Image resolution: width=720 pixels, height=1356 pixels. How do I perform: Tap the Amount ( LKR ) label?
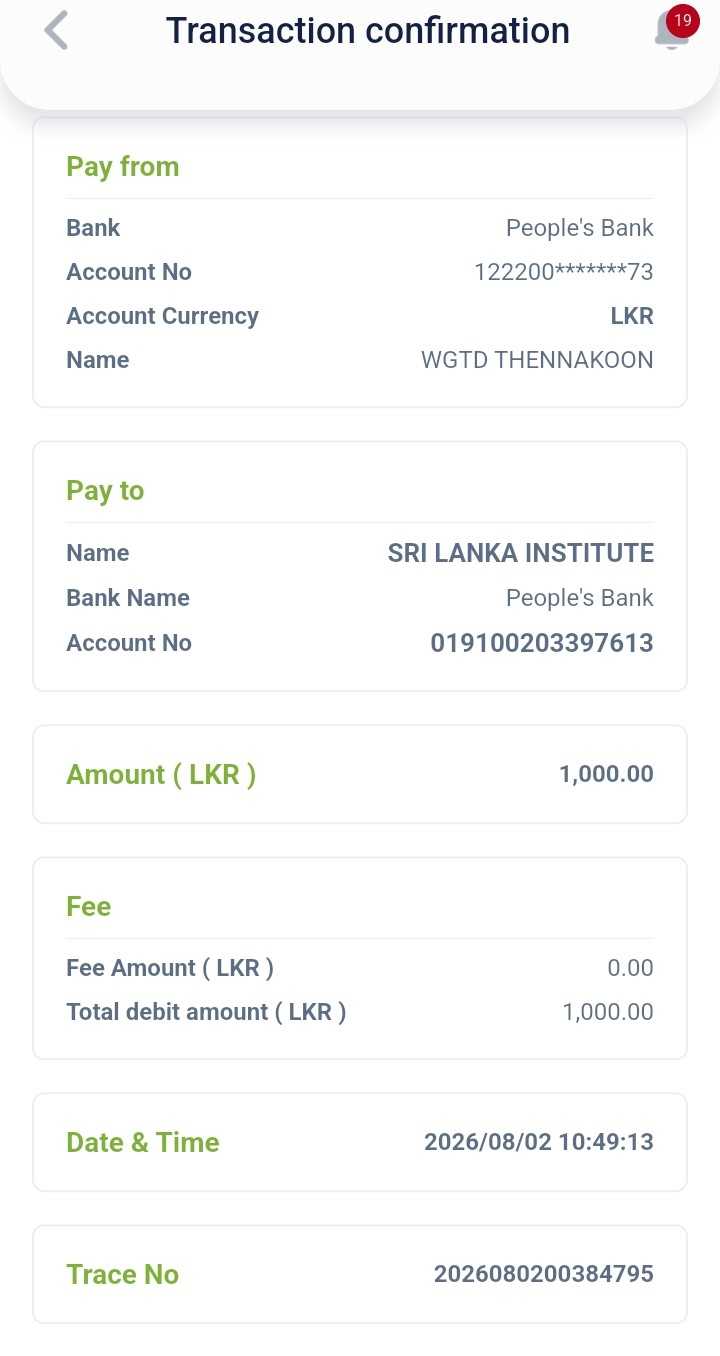[161, 775]
